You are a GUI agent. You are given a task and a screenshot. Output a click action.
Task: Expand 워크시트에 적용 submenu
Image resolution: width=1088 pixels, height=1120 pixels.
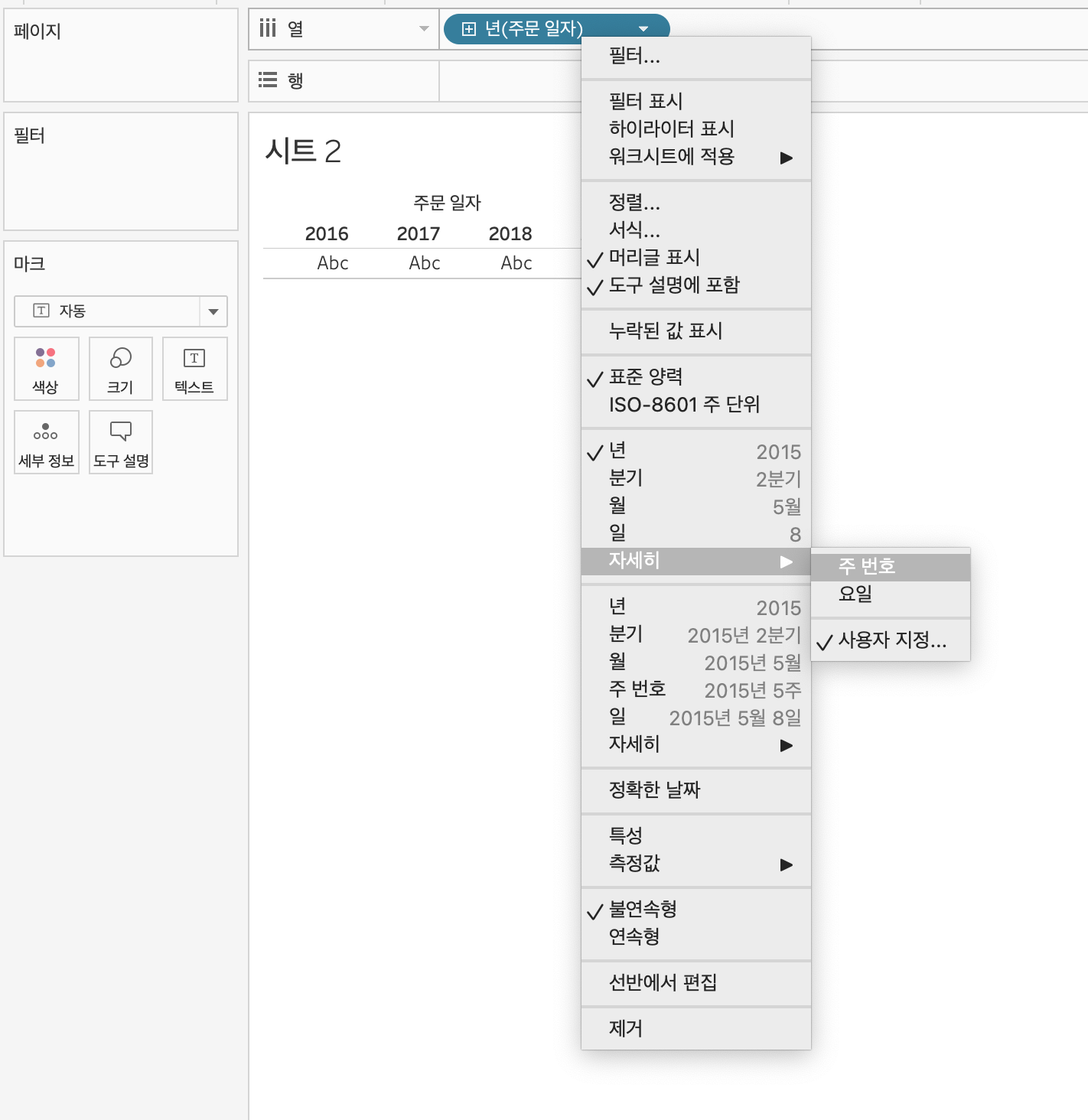pos(696,157)
